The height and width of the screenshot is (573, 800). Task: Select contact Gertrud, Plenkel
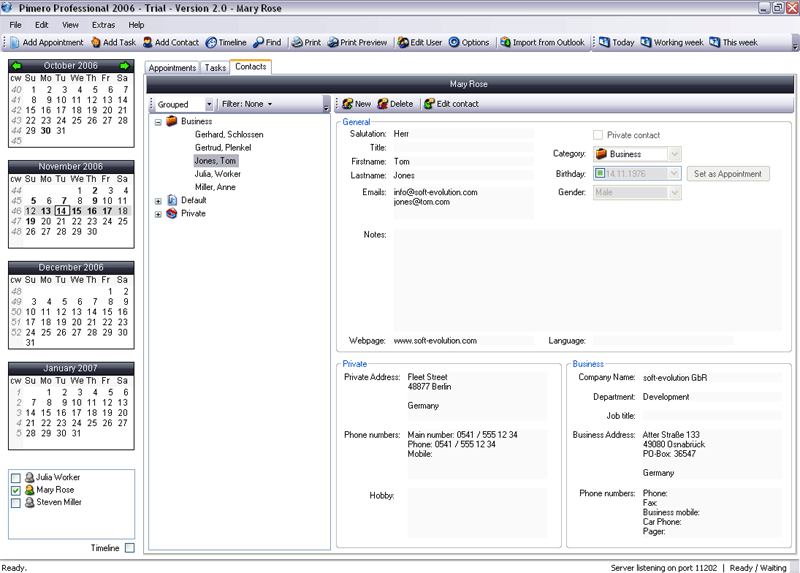point(223,147)
